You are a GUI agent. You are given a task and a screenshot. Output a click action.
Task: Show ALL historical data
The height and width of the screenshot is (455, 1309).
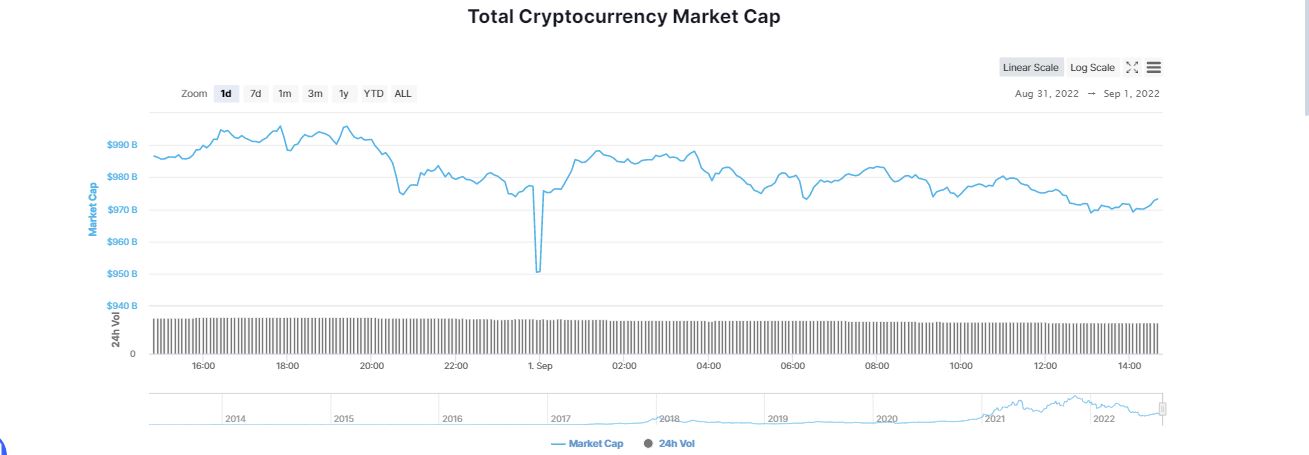pyautogui.click(x=403, y=94)
